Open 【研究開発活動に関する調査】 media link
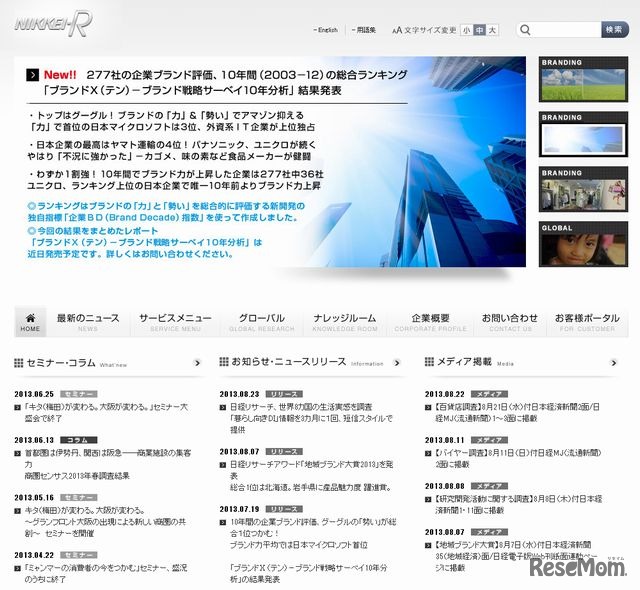640x590 pixels. 518,504
